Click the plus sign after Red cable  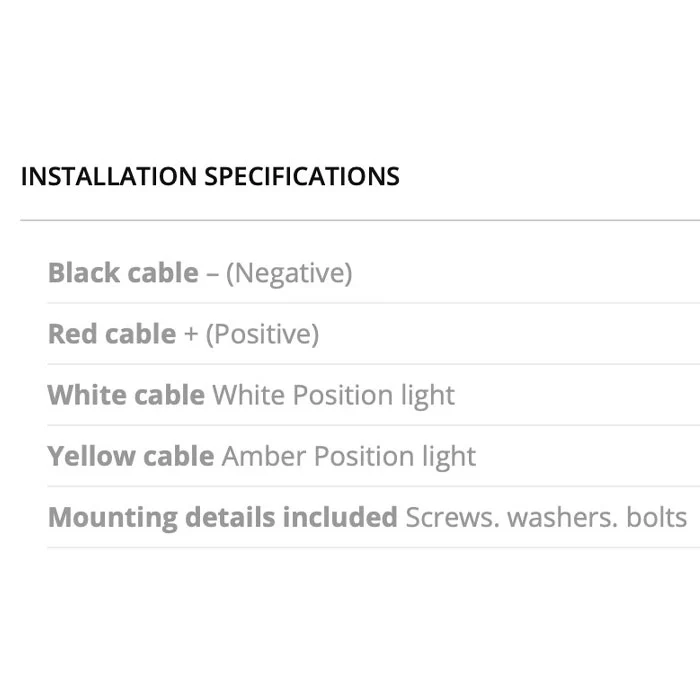(191, 334)
